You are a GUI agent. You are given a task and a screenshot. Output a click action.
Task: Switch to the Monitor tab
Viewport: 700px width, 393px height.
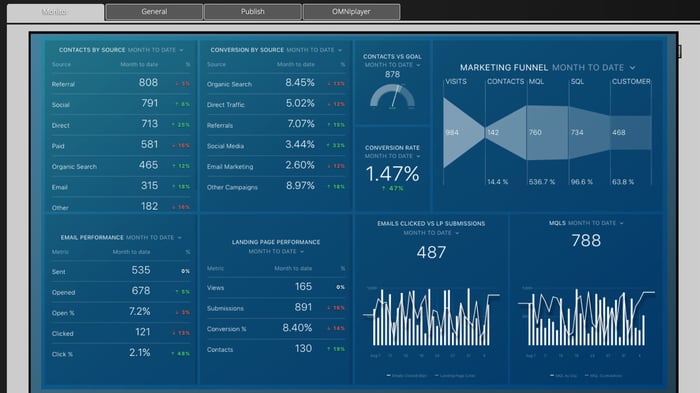(55, 12)
